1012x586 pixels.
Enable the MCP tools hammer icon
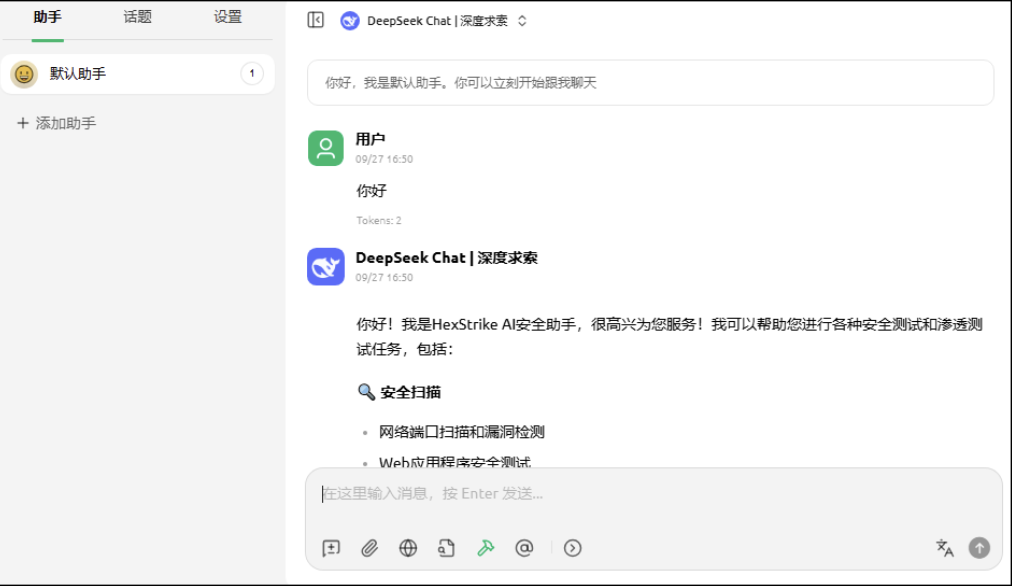pyautogui.click(x=486, y=548)
